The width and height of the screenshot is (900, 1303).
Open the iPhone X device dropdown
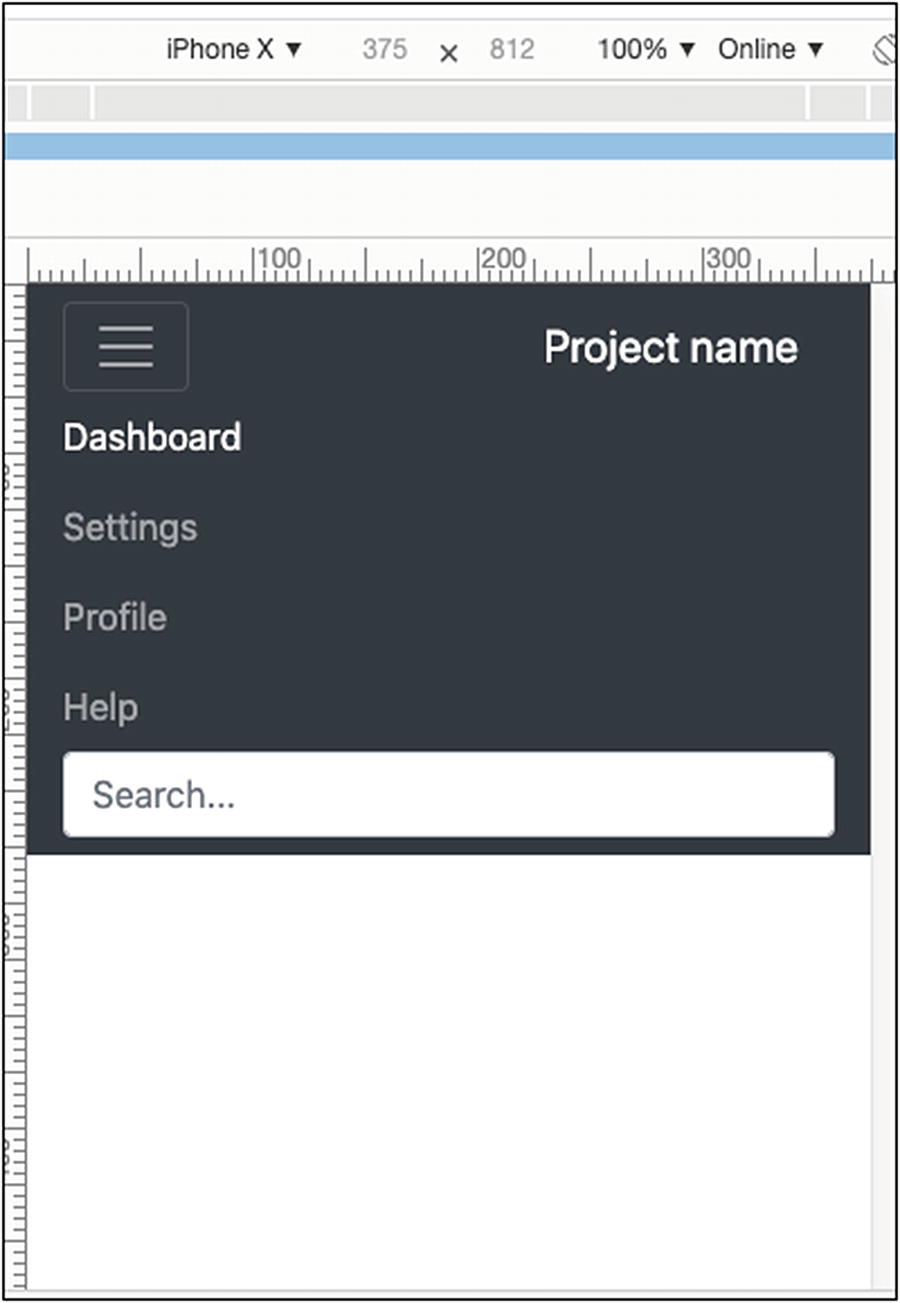[x=234, y=49]
